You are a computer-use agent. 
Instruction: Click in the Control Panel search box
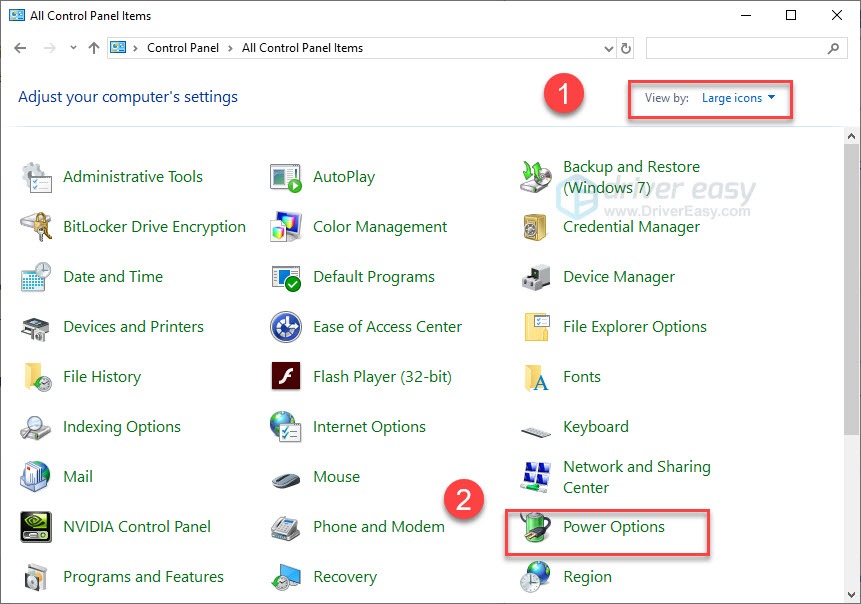pos(747,48)
